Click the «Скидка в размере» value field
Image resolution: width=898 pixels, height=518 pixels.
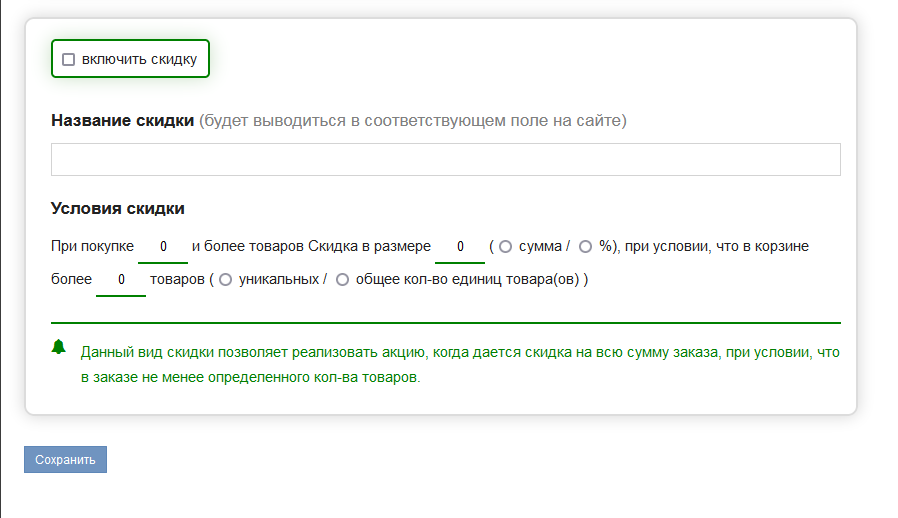[460, 247]
